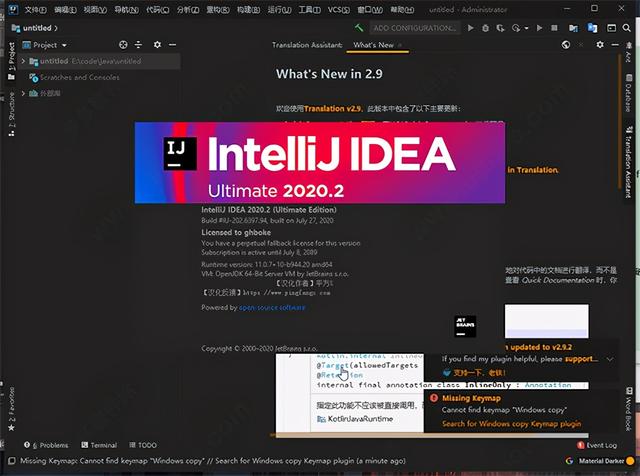Click the Profiler run icon
The height and width of the screenshot is (476, 640).
[x=516, y=28]
